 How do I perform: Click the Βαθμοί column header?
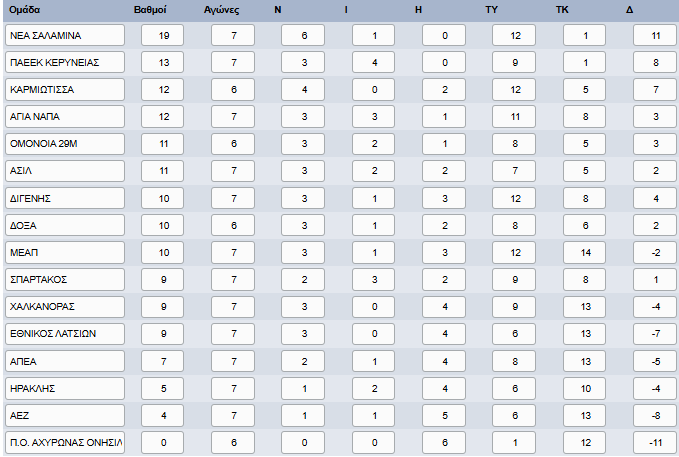coord(150,9)
